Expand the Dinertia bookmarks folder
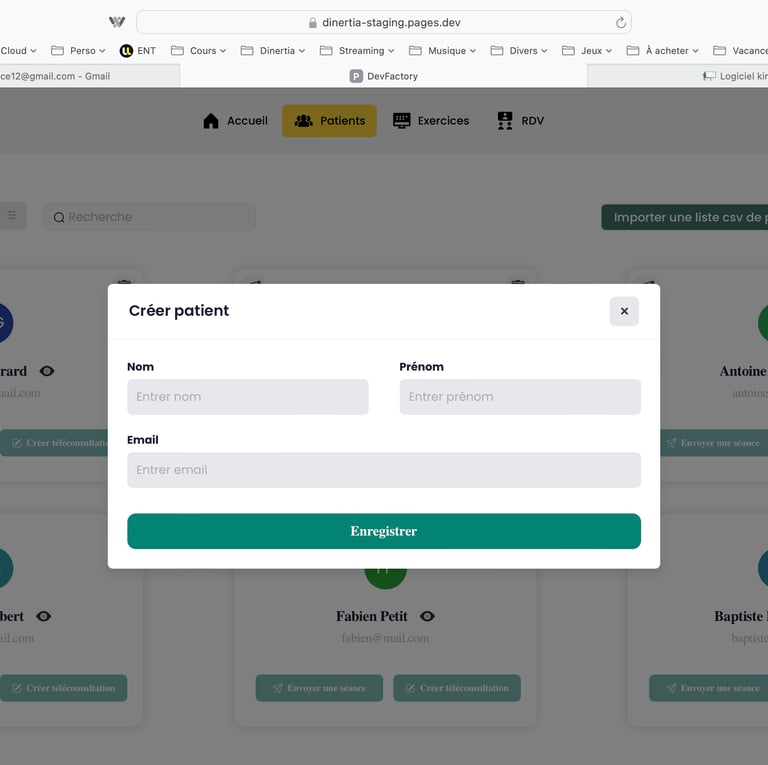 coord(273,50)
